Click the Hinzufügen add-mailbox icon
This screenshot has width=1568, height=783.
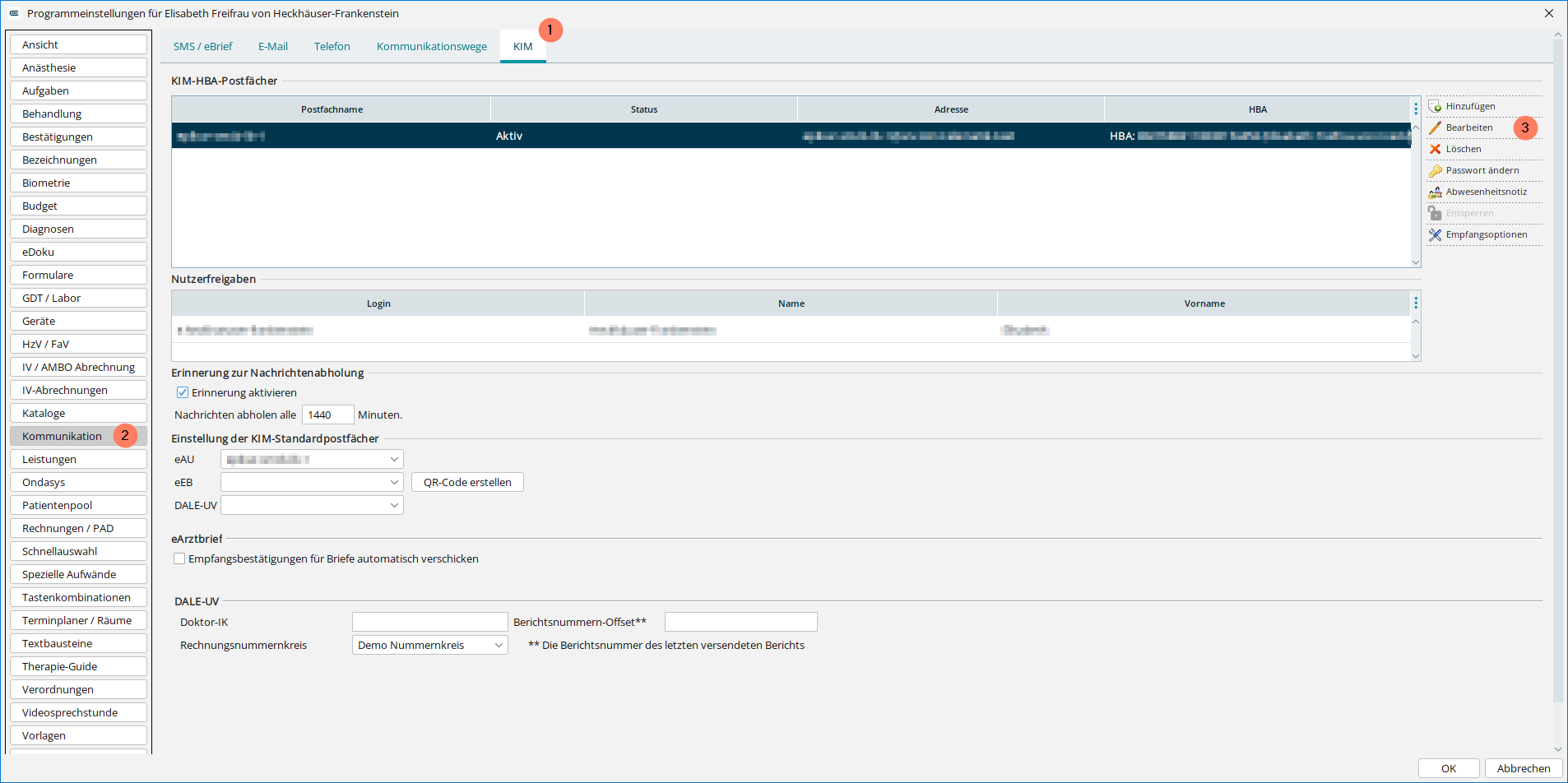(x=1436, y=106)
